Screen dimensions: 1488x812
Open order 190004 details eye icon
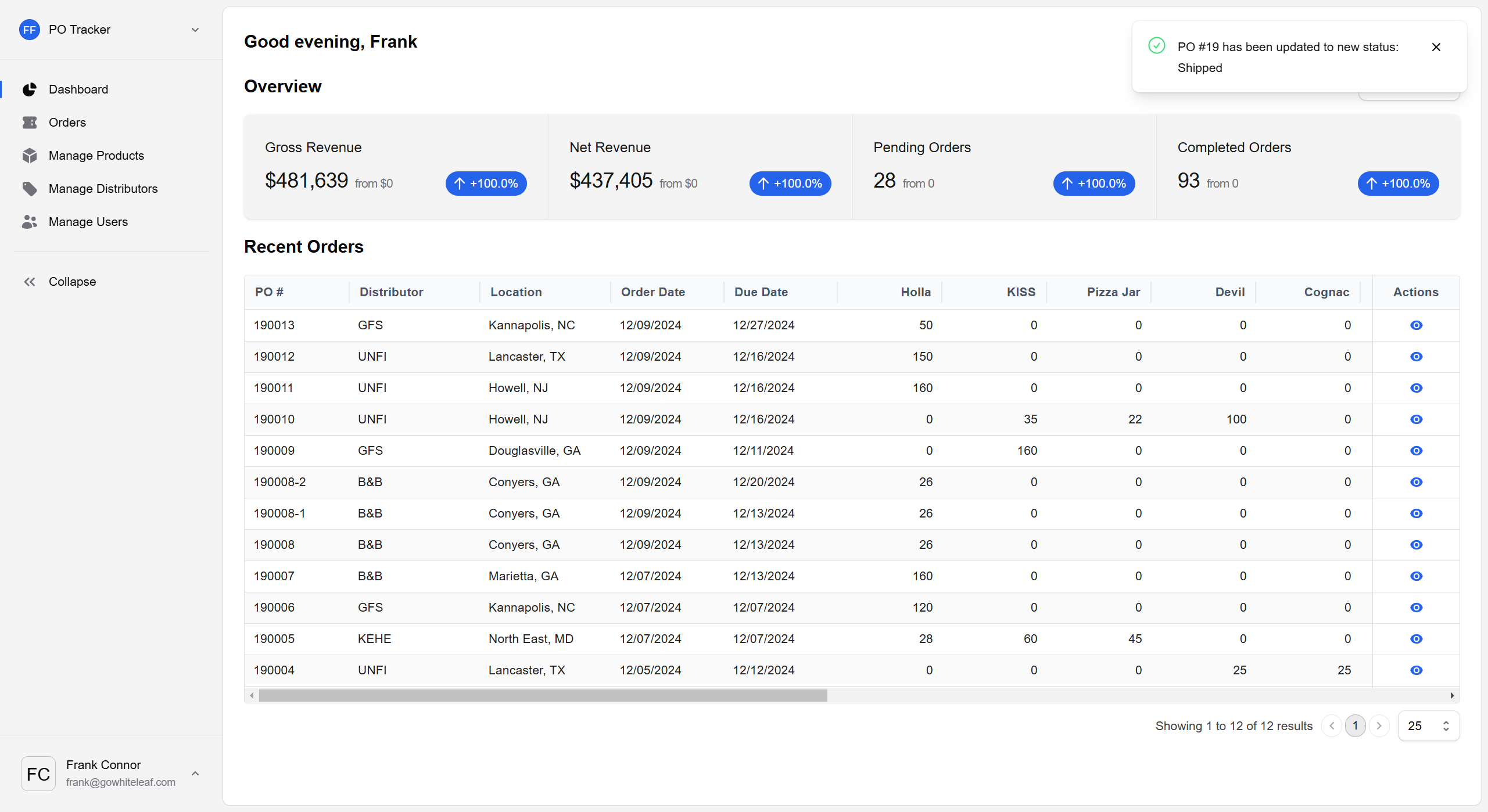(1416, 670)
